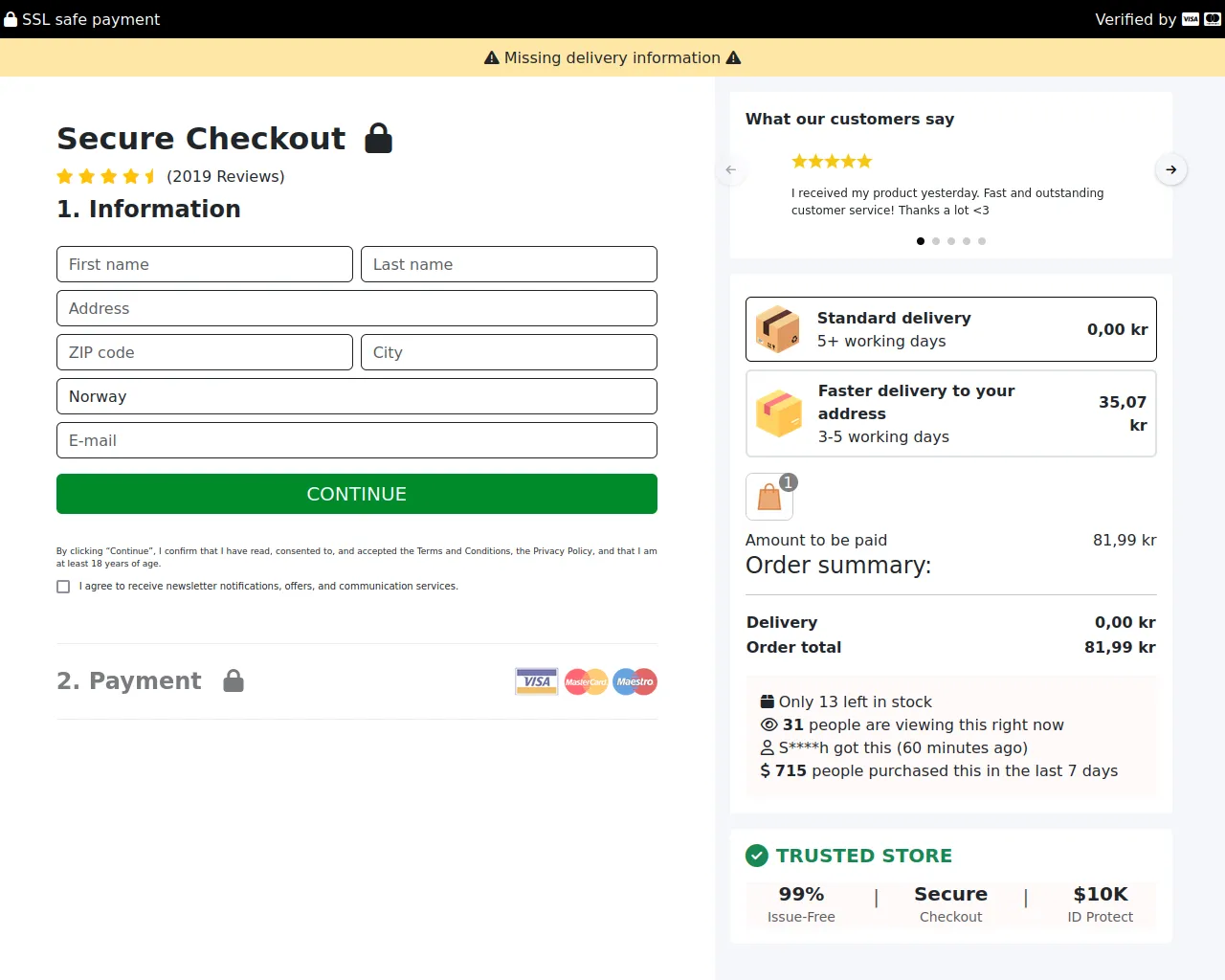Click the '1. Information' heading
The height and width of the screenshot is (980, 1225).
tap(148, 209)
